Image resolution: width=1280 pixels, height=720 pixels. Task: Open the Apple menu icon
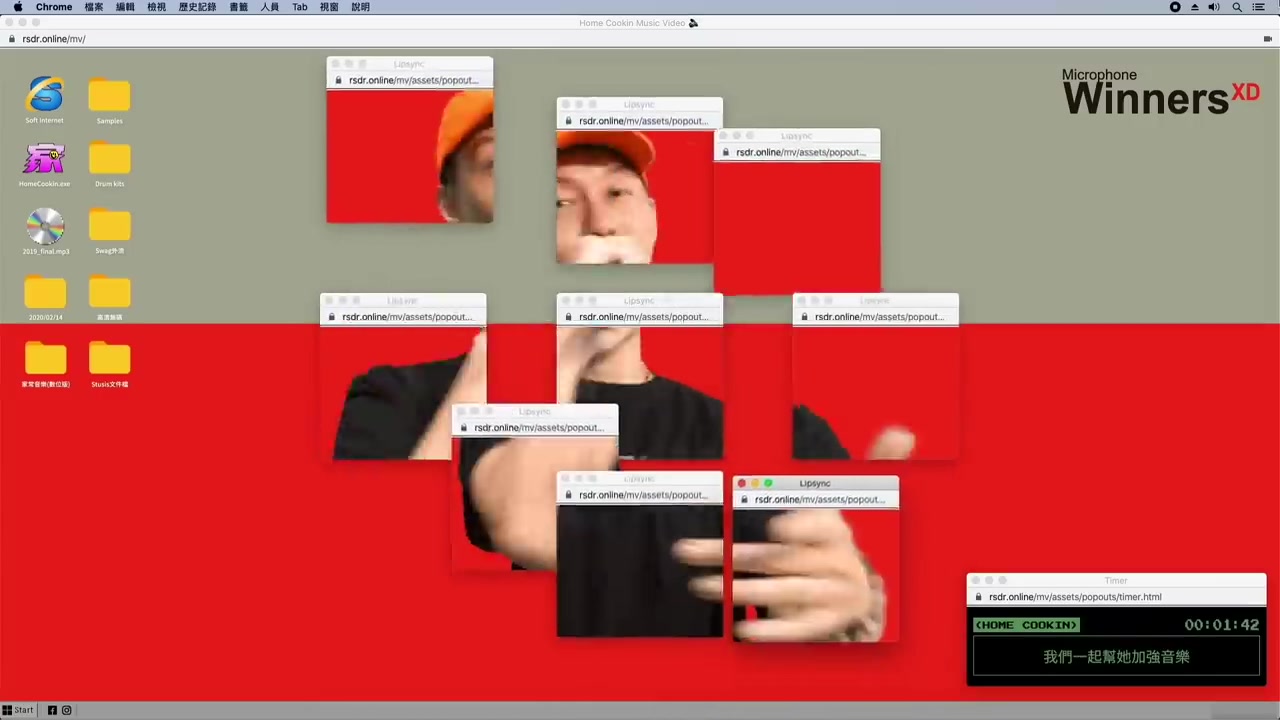click(17, 7)
